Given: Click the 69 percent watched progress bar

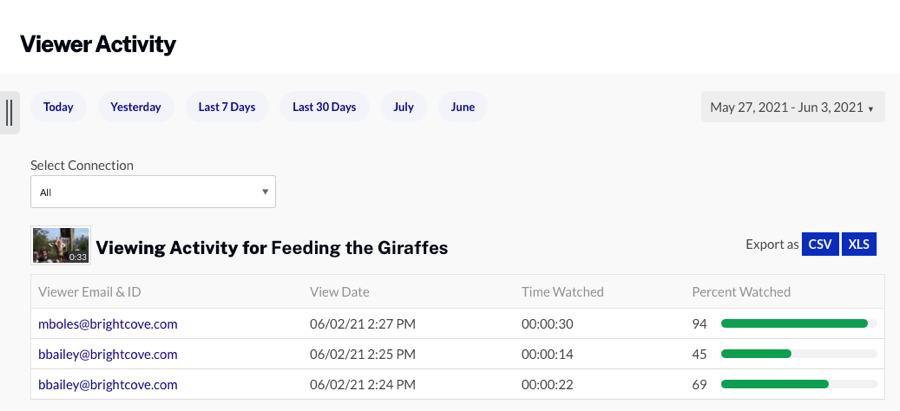Looking at the screenshot, I should [798, 384].
